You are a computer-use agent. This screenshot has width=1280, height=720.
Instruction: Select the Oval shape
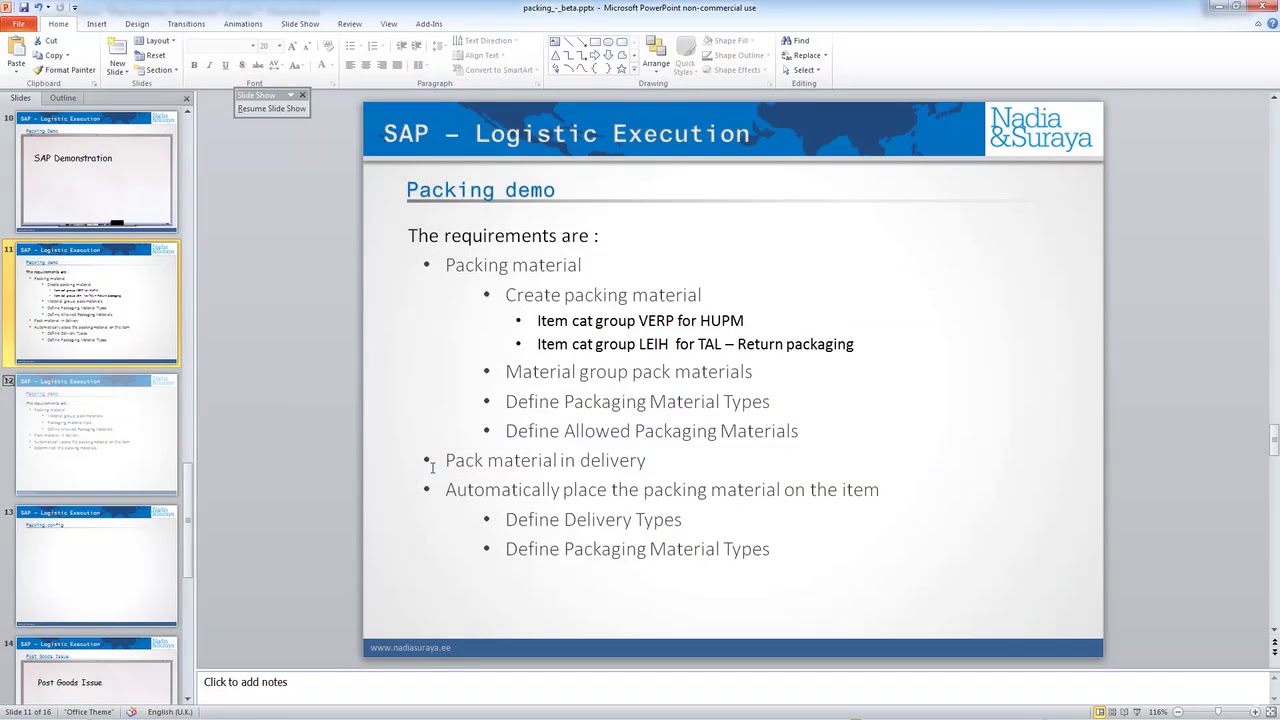[x=608, y=42]
